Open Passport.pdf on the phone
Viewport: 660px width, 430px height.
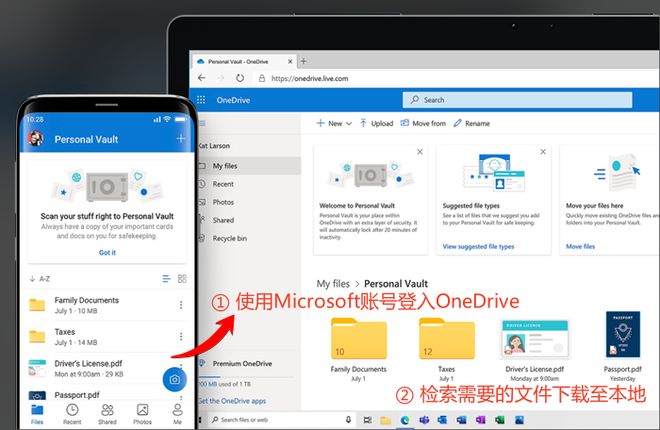tap(95, 395)
